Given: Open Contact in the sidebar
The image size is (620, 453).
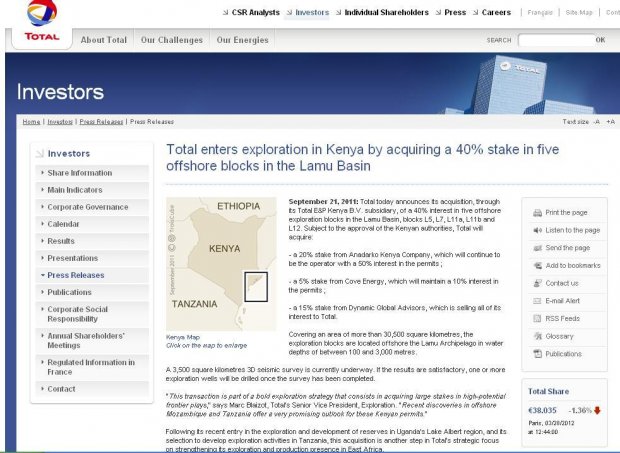Looking at the screenshot, I should coord(92,389).
